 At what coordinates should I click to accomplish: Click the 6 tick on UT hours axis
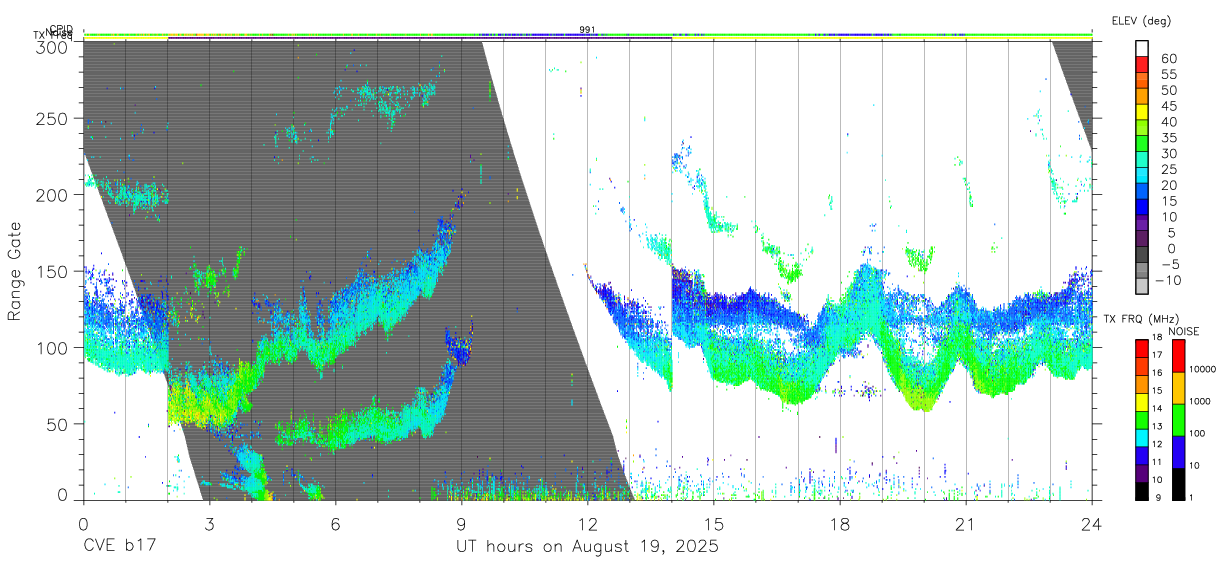tap(335, 522)
